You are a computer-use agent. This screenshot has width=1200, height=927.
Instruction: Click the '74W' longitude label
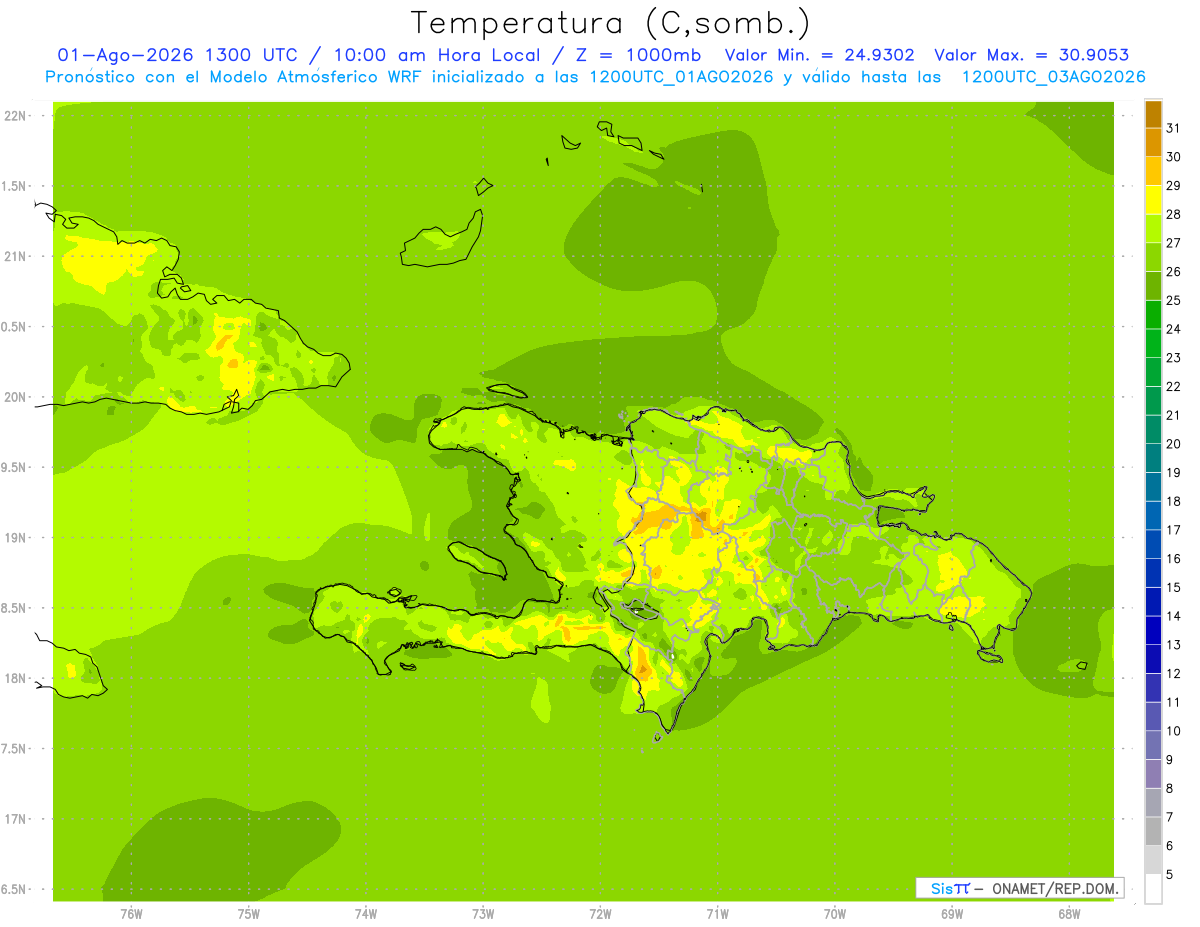366,914
